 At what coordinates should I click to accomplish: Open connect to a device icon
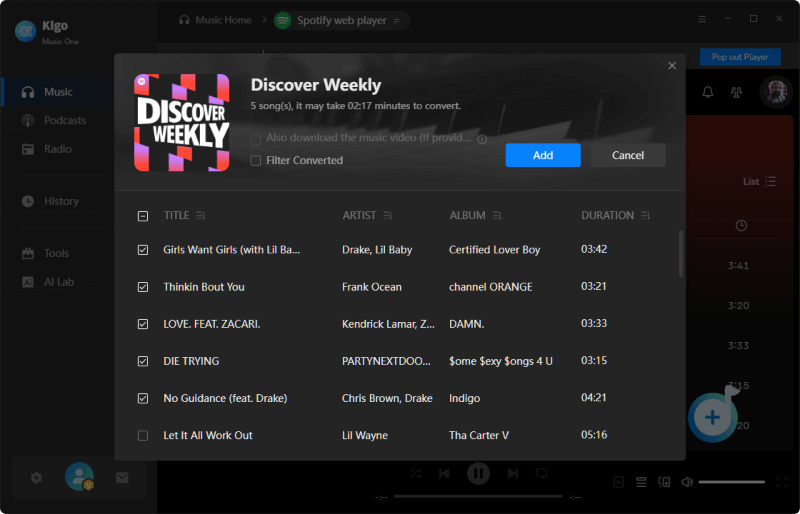point(664,482)
